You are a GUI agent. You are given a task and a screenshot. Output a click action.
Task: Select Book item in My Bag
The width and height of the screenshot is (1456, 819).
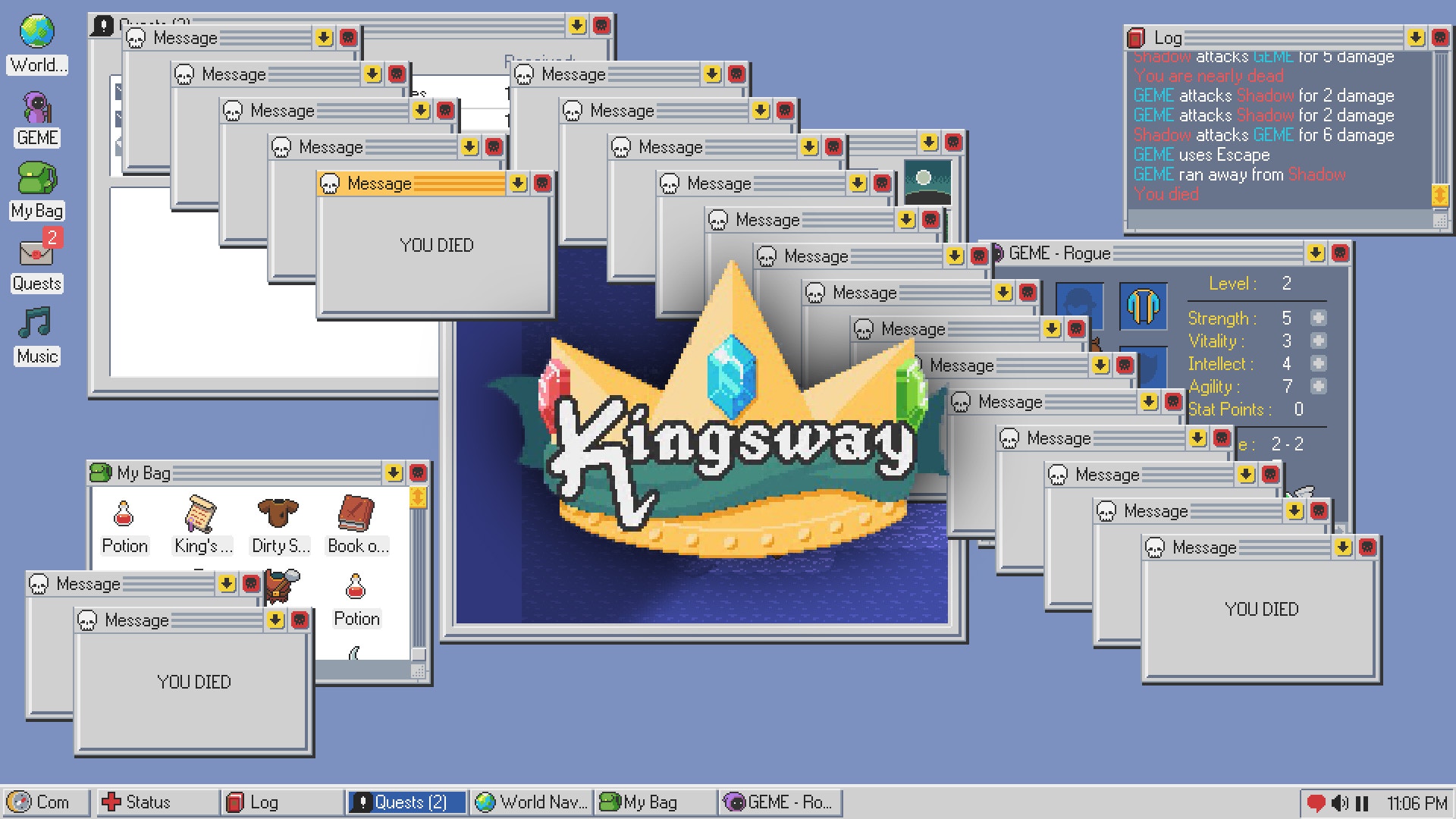pyautogui.click(x=356, y=515)
